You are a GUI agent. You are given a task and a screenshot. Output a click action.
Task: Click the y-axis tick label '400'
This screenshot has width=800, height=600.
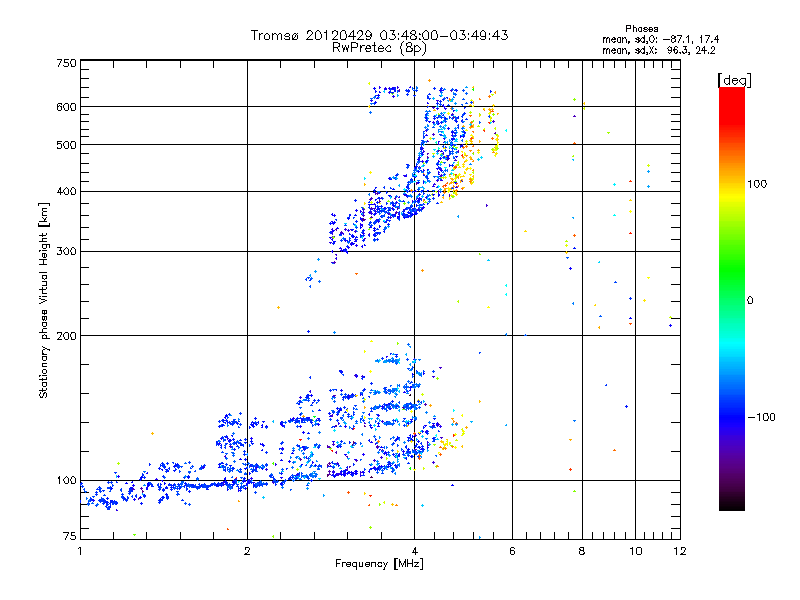[66, 191]
